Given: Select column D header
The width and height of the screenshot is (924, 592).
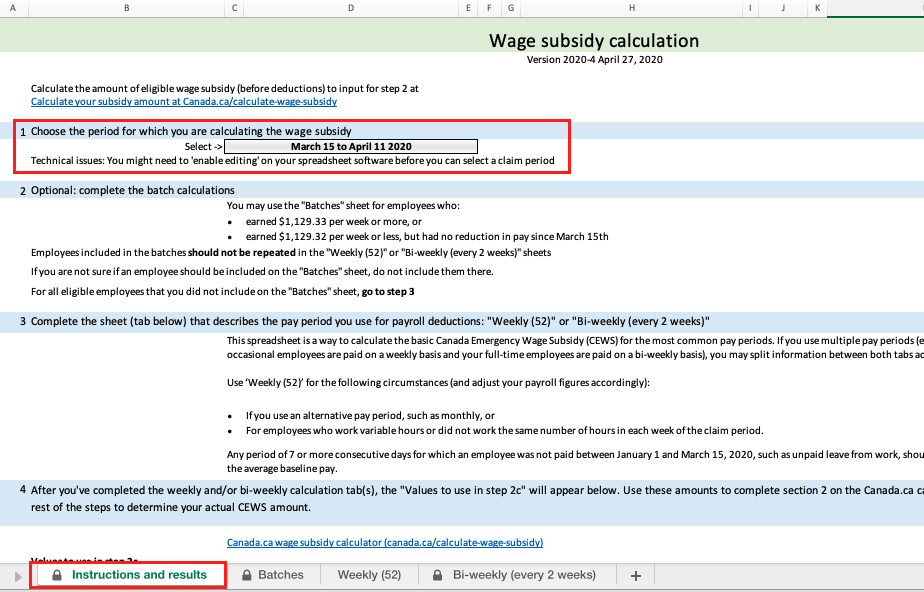Looking at the screenshot, I should click(350, 8).
